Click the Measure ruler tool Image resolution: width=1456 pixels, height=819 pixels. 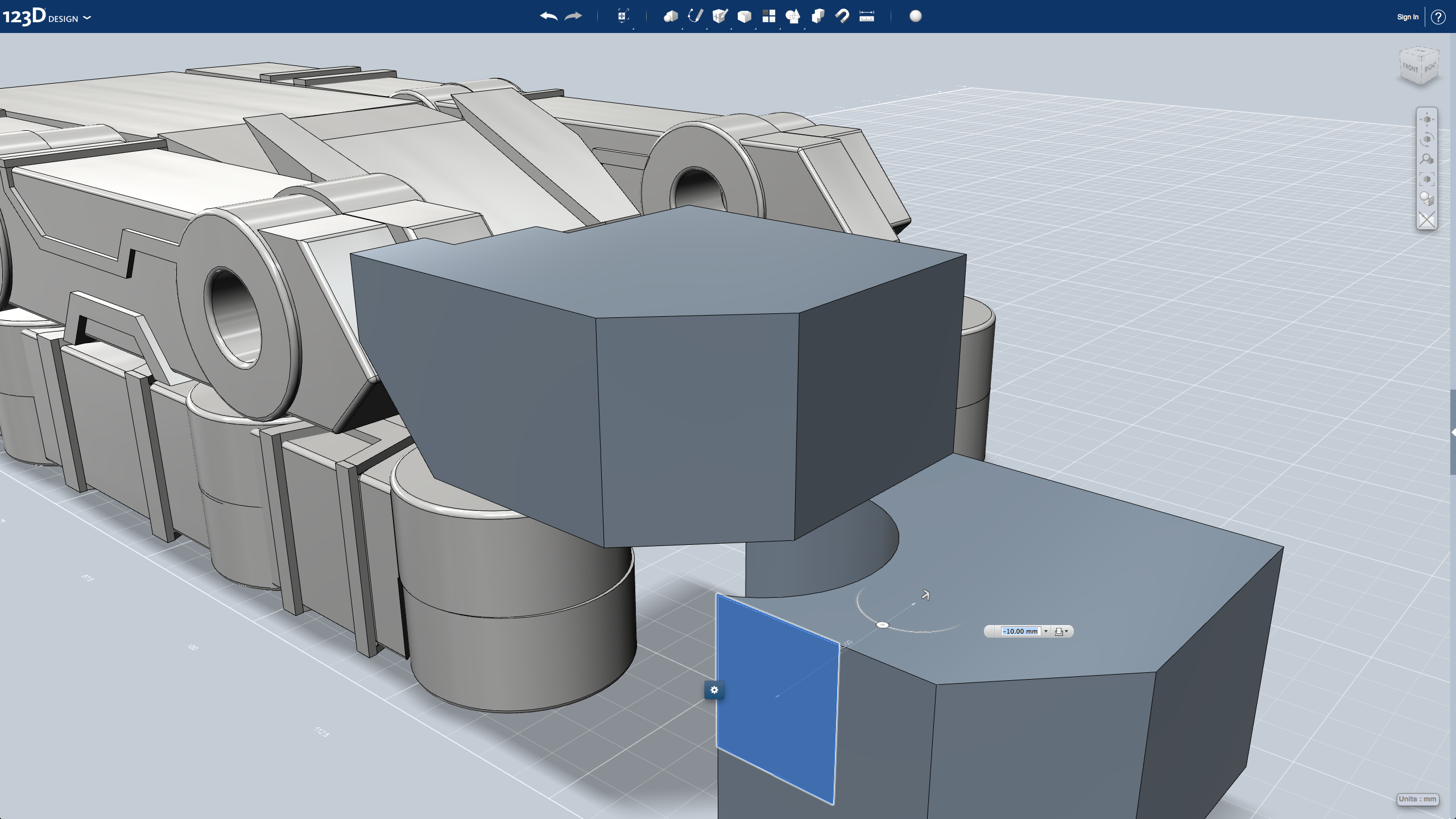[867, 16]
